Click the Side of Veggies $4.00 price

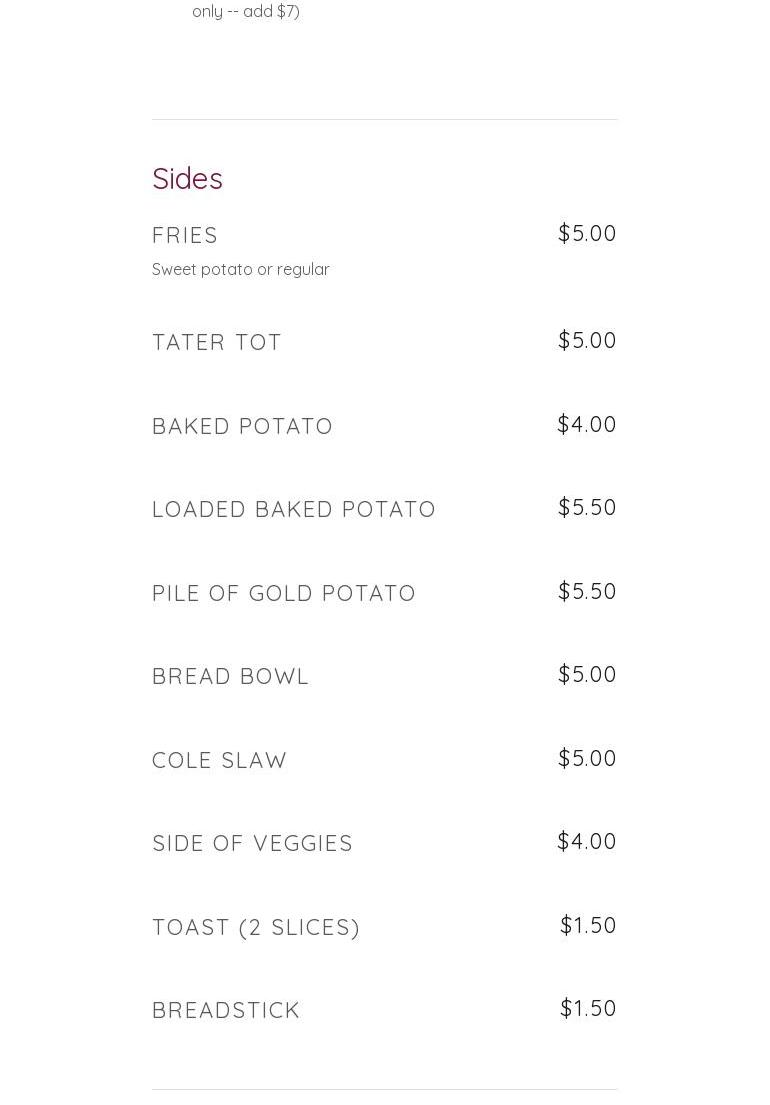click(x=587, y=841)
